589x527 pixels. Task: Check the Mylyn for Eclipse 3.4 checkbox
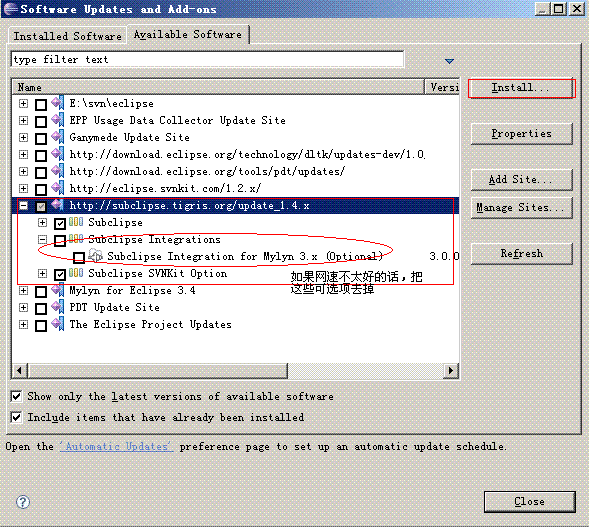point(41,291)
